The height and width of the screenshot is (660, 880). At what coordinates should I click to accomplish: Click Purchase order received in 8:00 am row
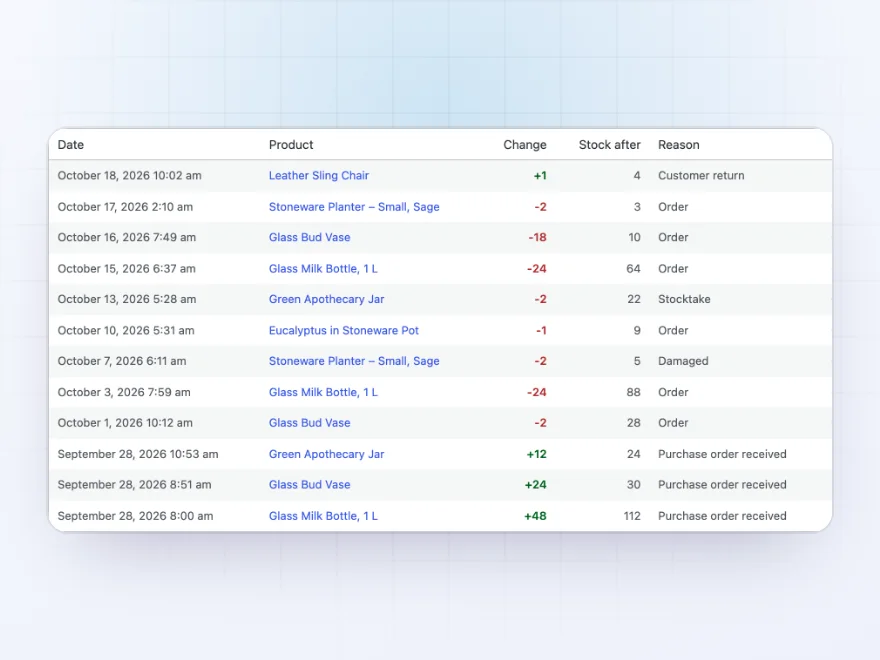click(x=722, y=516)
